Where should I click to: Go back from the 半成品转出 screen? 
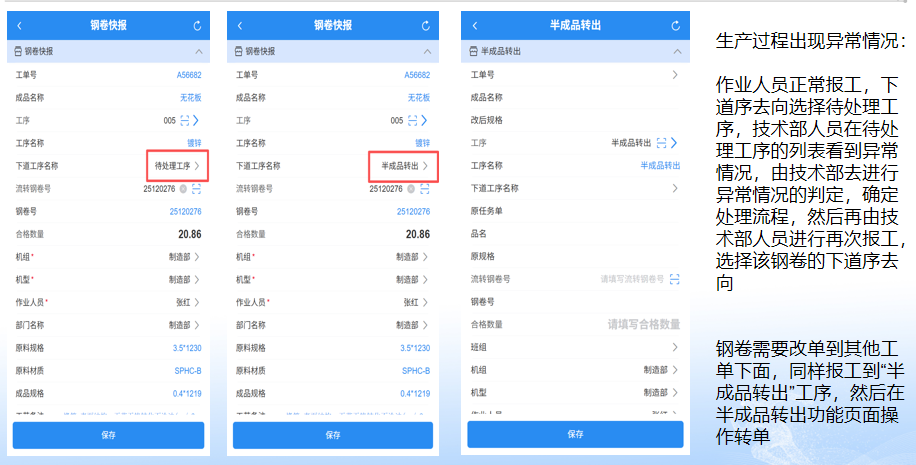pyautogui.click(x=474, y=26)
